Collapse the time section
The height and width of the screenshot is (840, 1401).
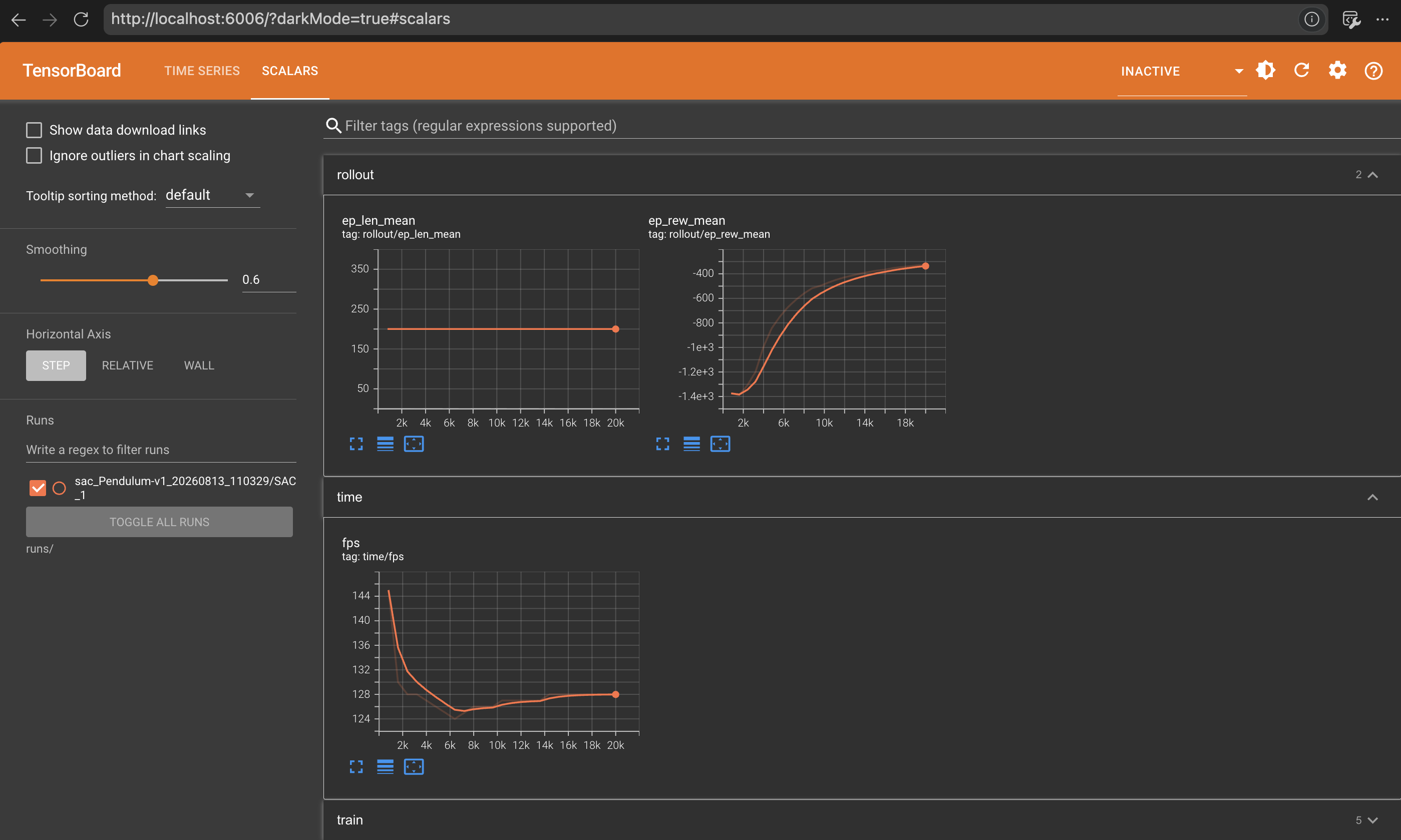[x=1372, y=498]
